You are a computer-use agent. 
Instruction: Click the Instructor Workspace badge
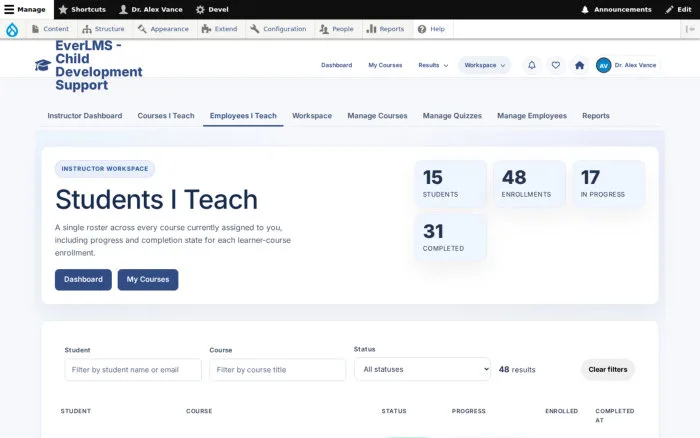pos(105,169)
